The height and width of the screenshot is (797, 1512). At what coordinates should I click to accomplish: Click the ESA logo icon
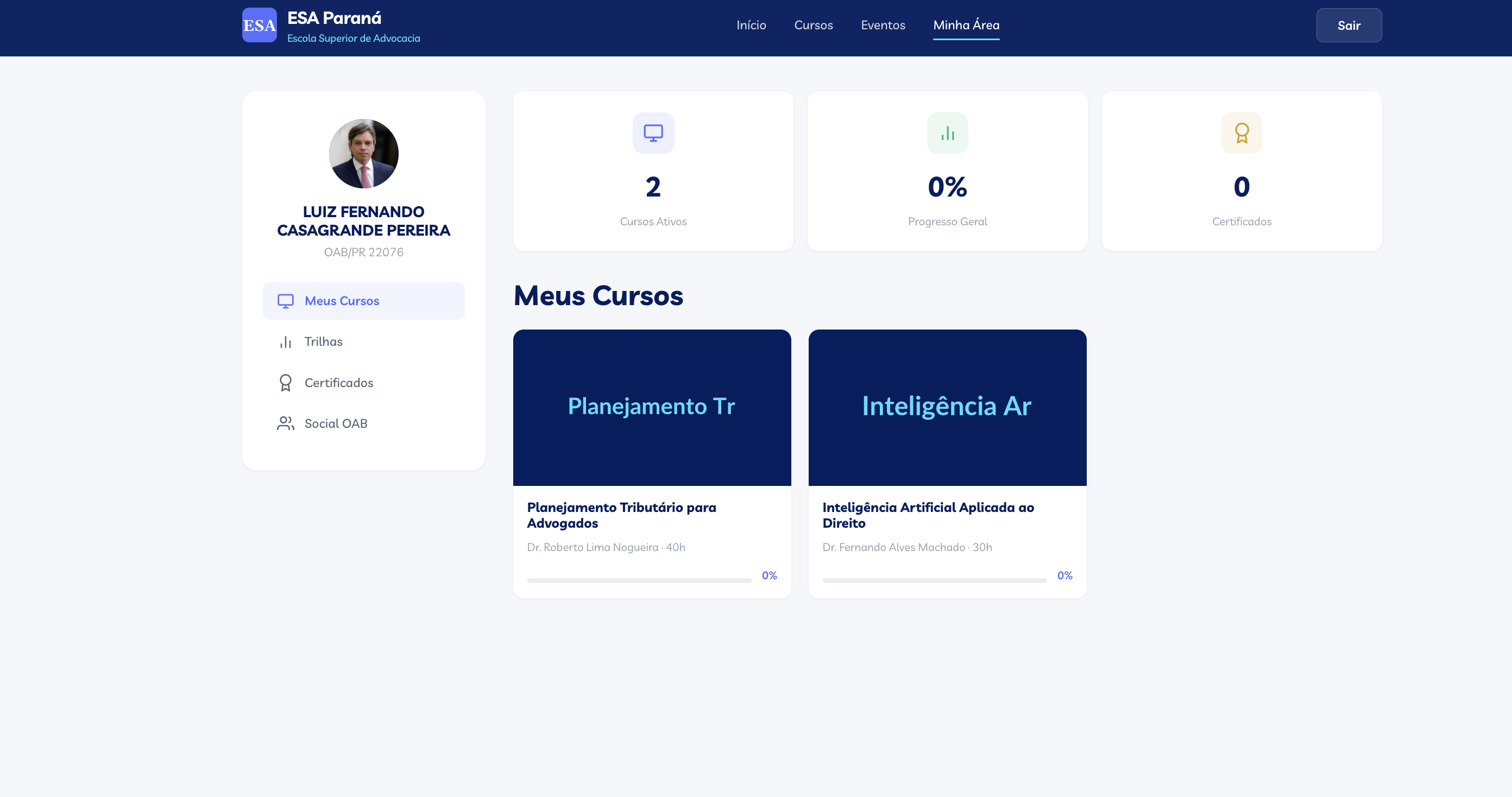(260, 25)
